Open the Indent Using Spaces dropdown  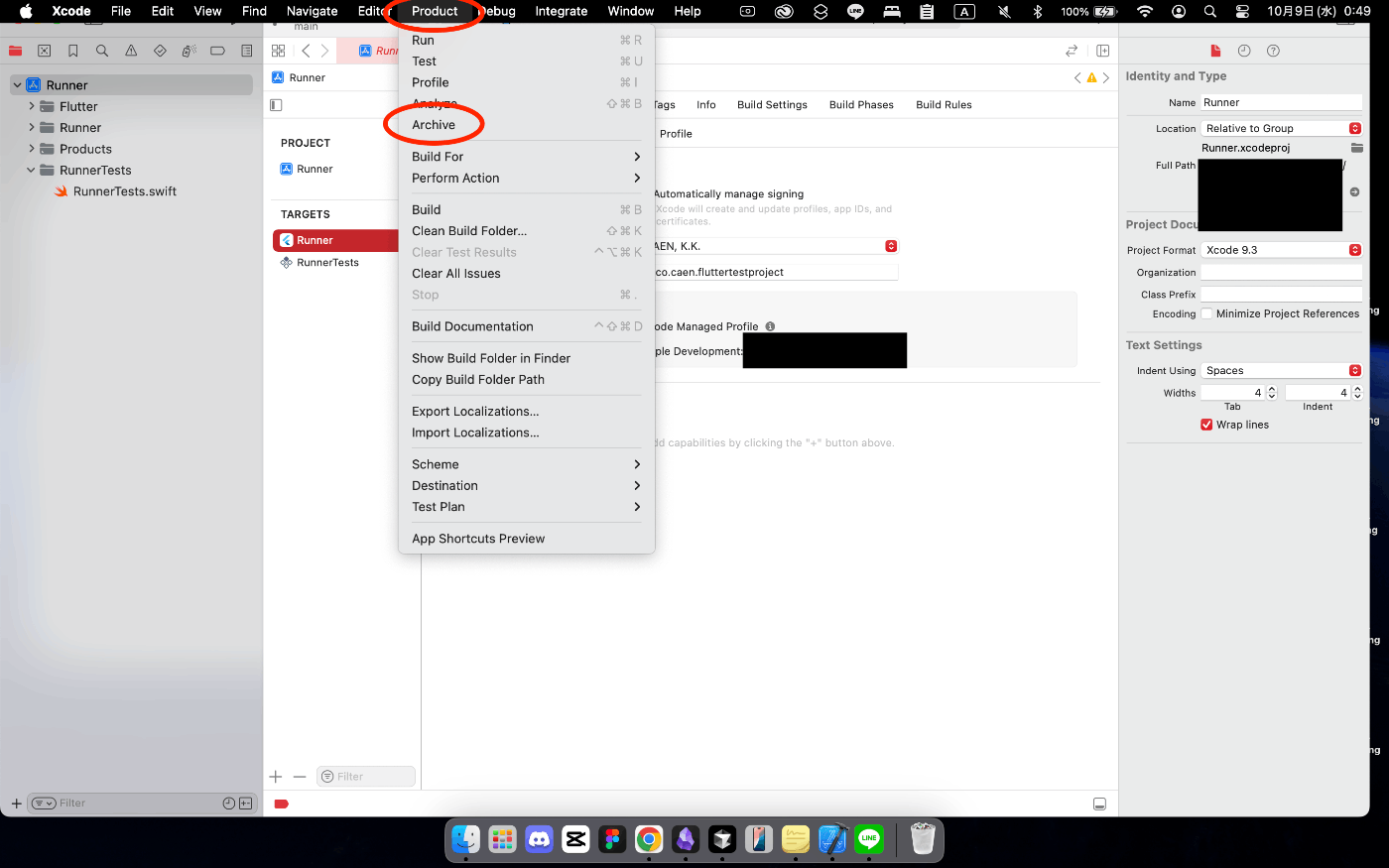(1282, 370)
